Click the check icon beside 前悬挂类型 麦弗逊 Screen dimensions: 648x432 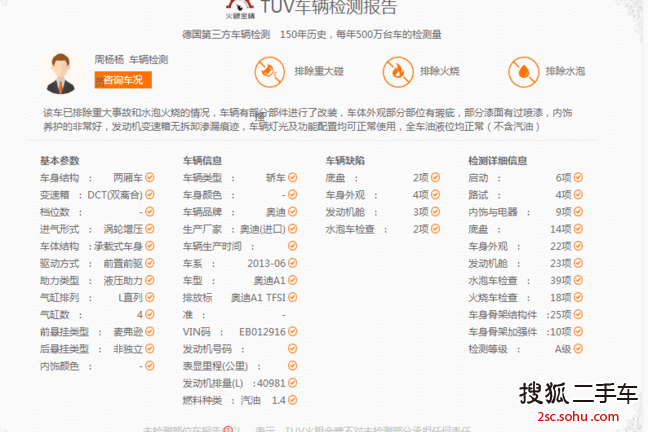(x=150, y=332)
